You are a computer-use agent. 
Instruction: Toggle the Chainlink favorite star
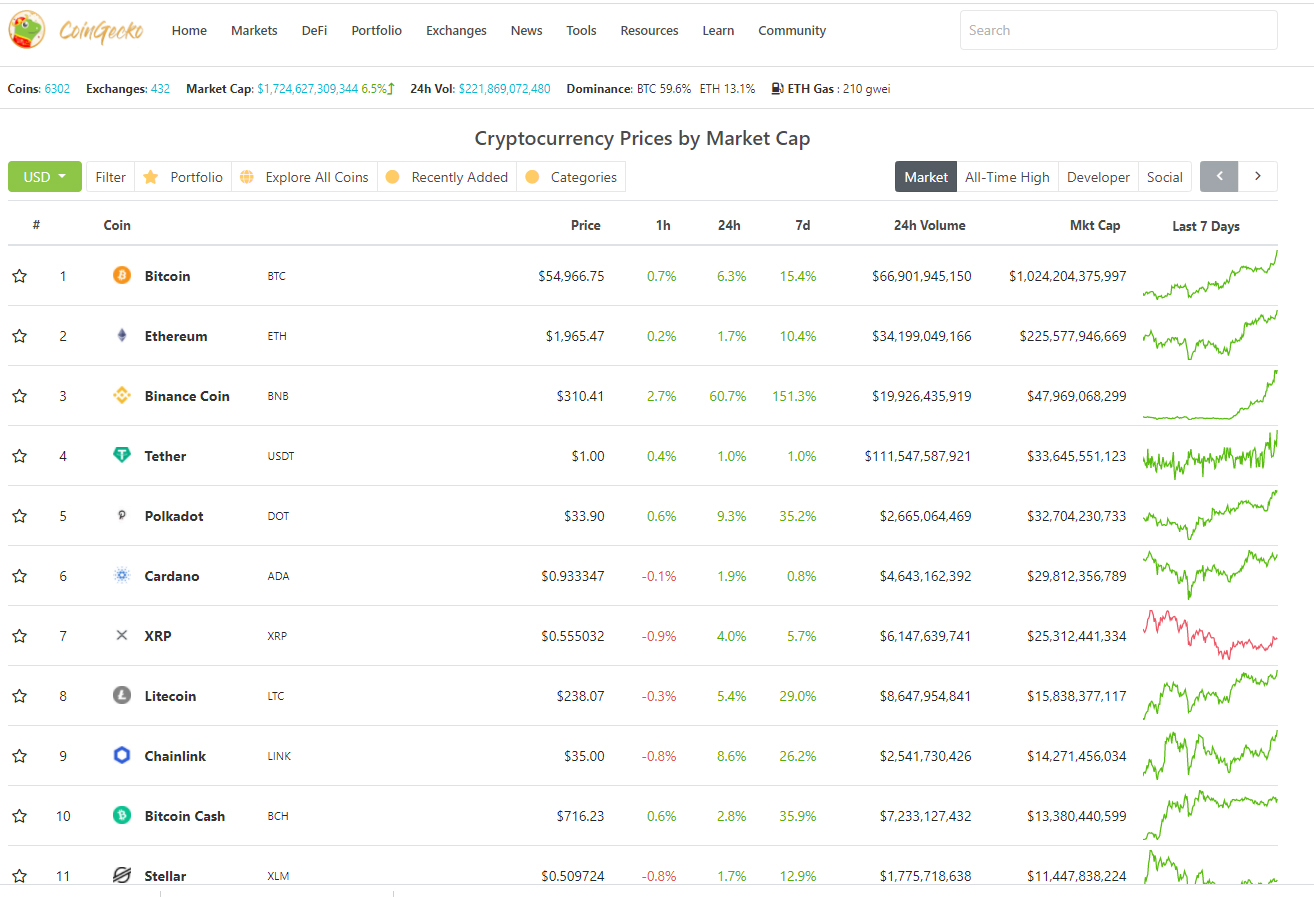[19, 756]
